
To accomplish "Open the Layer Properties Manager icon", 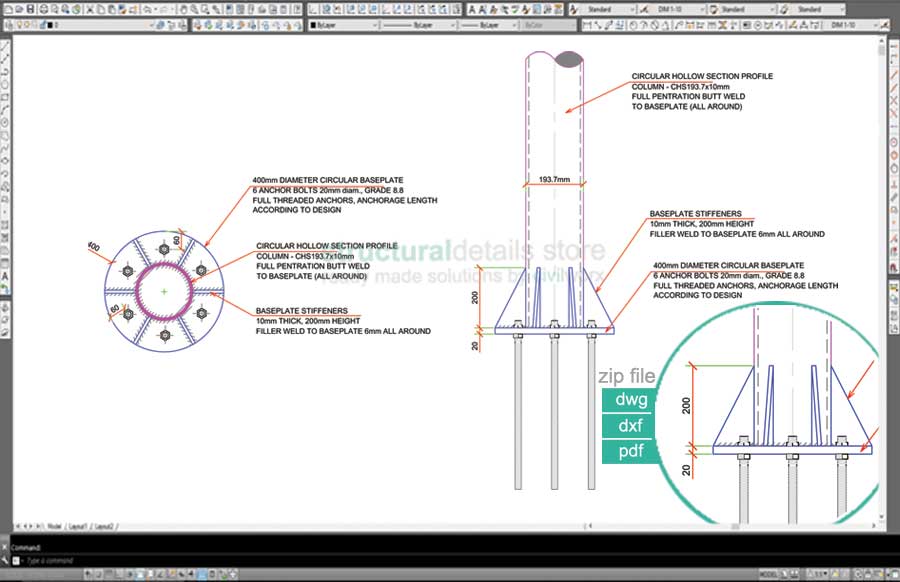I will point(8,25).
